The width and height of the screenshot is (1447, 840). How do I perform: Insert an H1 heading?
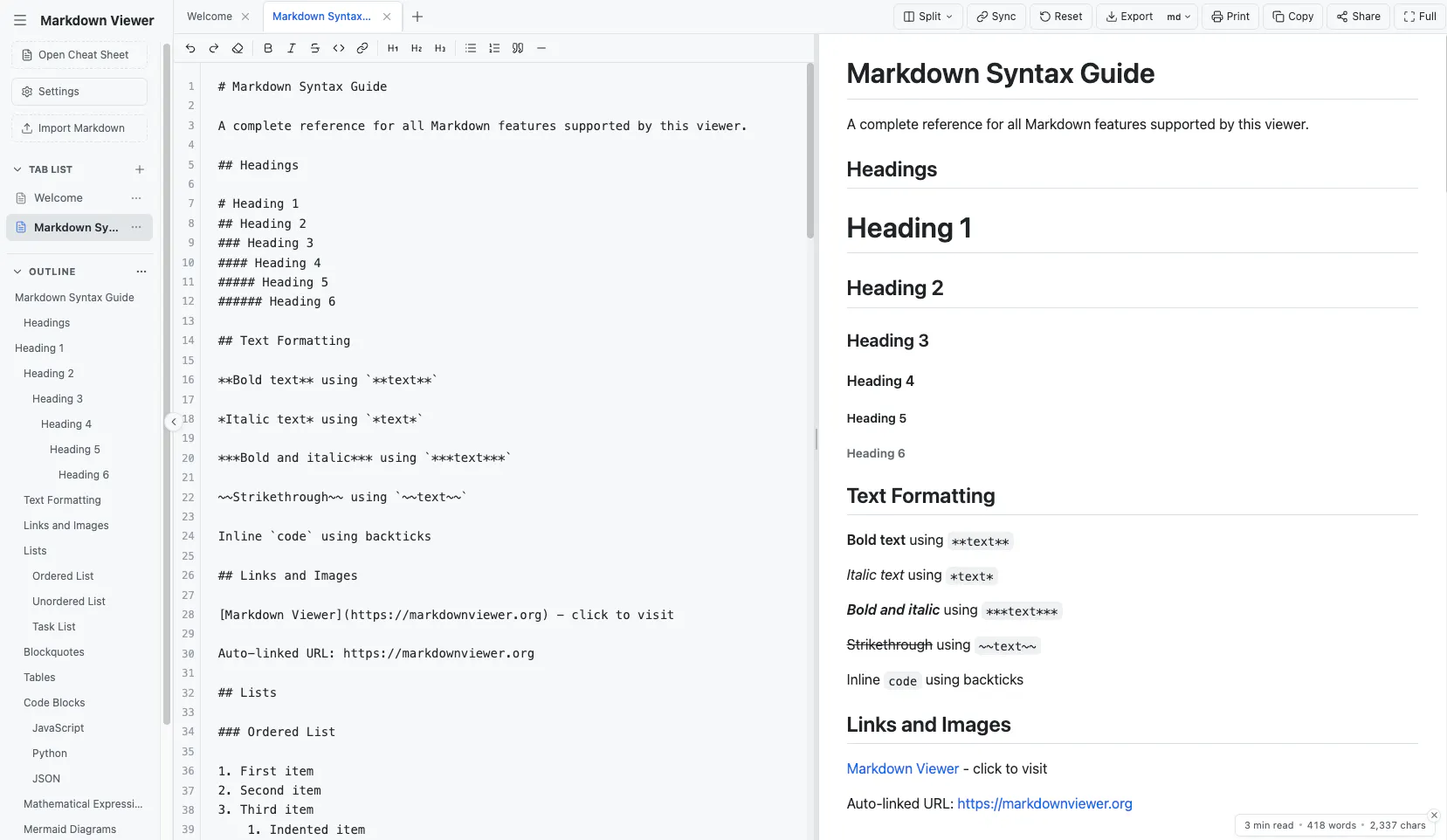393,48
